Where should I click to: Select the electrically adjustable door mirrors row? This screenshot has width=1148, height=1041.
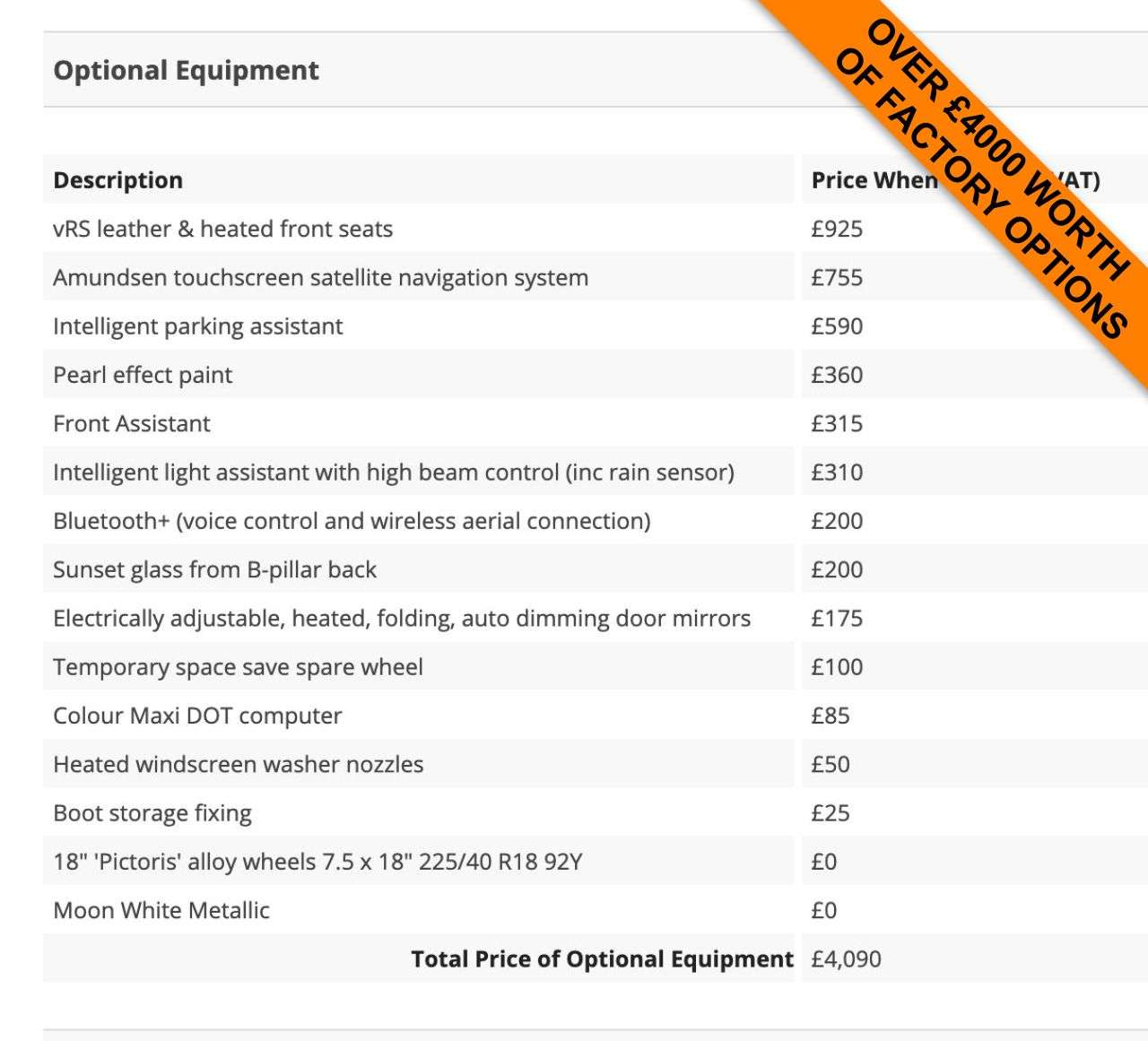coord(401,619)
